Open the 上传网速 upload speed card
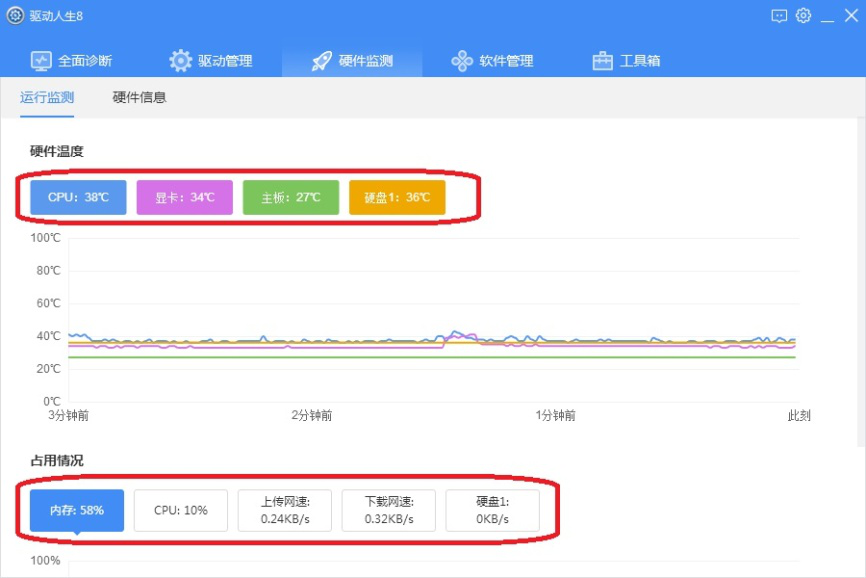This screenshot has height=578, width=866. (x=284, y=510)
